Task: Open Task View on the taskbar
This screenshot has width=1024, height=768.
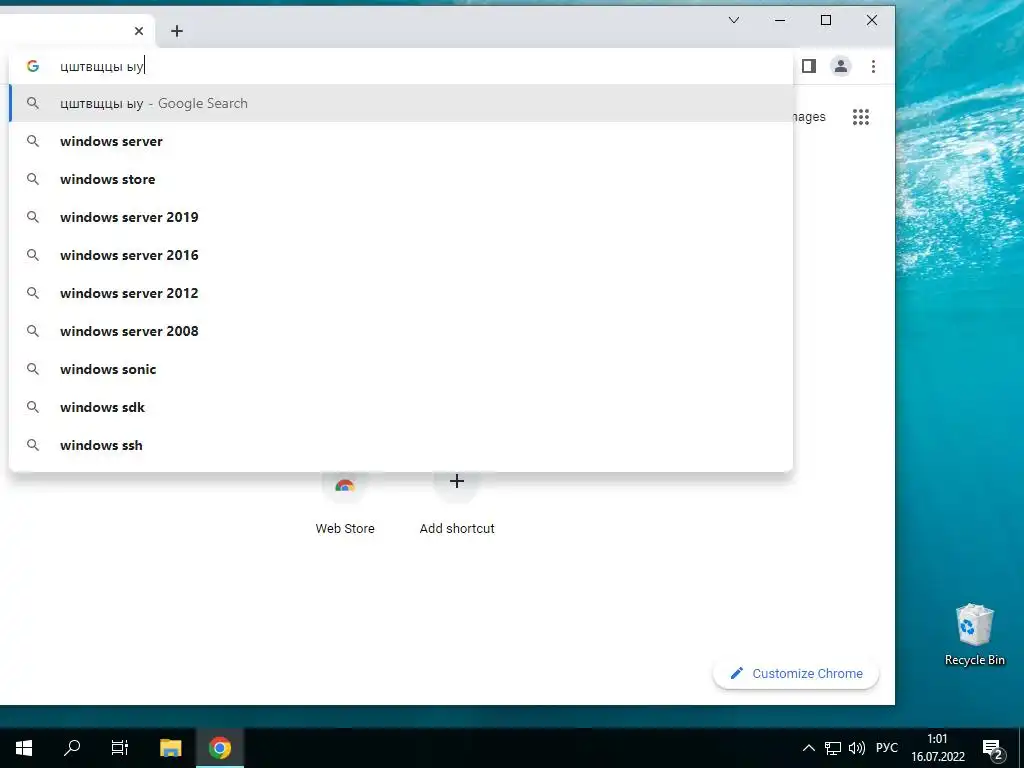Action: click(120, 748)
